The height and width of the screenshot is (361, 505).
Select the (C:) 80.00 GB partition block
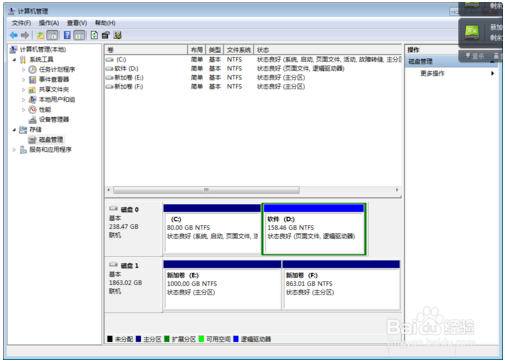212,229
